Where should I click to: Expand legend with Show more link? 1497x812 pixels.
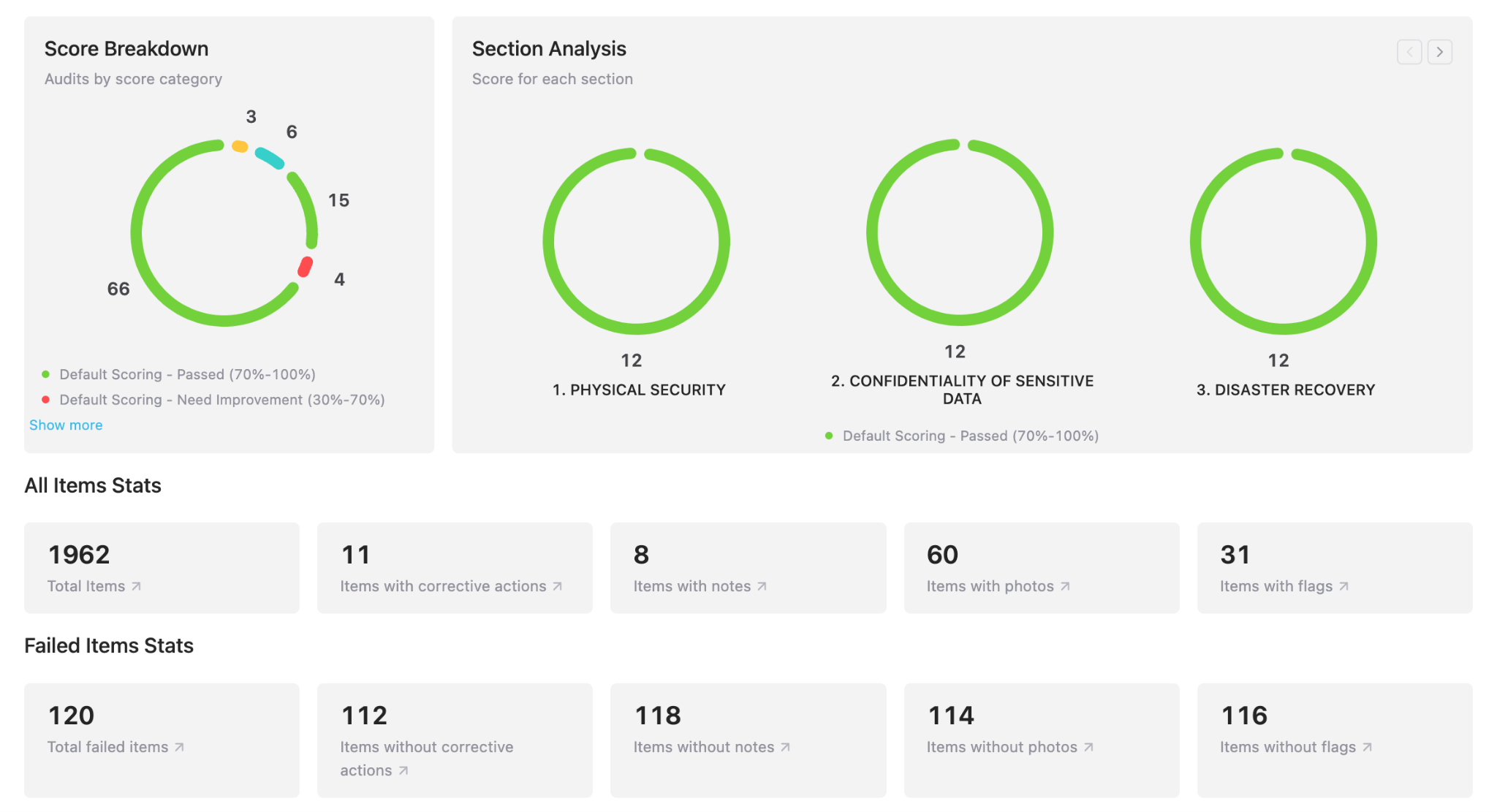tap(66, 425)
